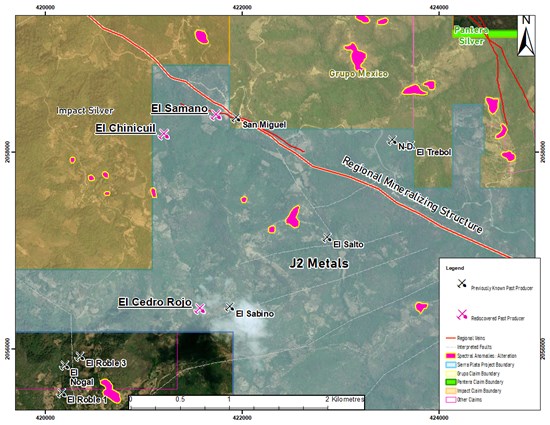Click the Regional Mineralizing Structure label
Viewport: 550px width, 425px height.
click(x=412, y=195)
